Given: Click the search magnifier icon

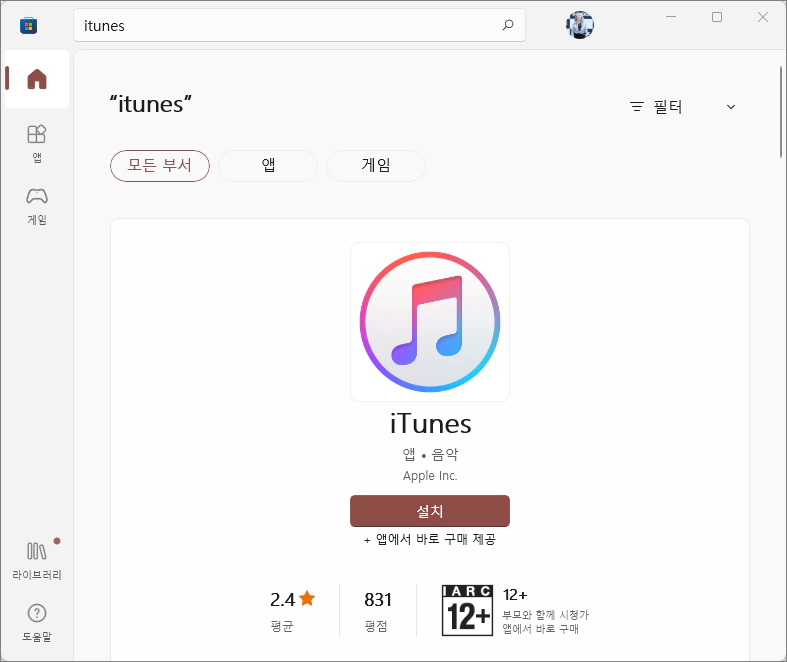Looking at the screenshot, I should point(508,25).
